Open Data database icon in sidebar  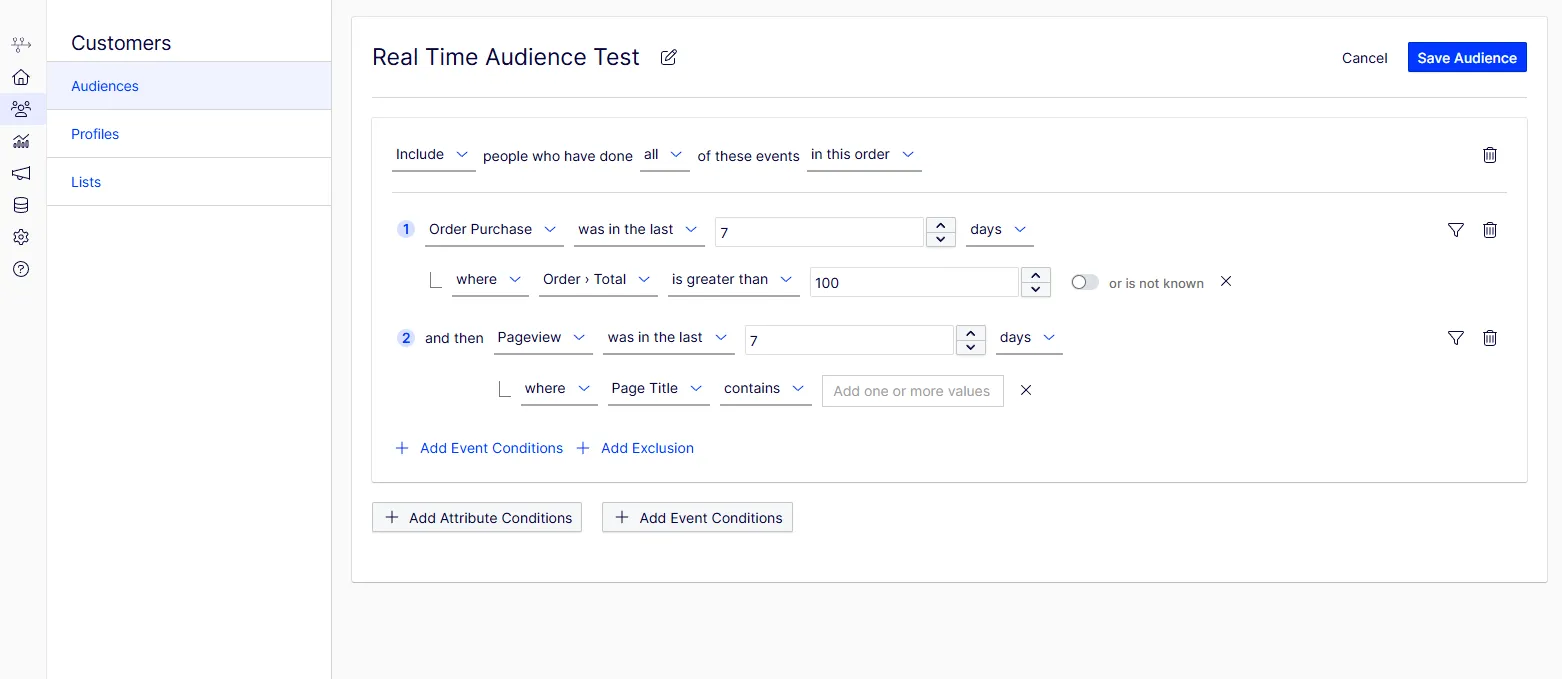[x=21, y=205]
